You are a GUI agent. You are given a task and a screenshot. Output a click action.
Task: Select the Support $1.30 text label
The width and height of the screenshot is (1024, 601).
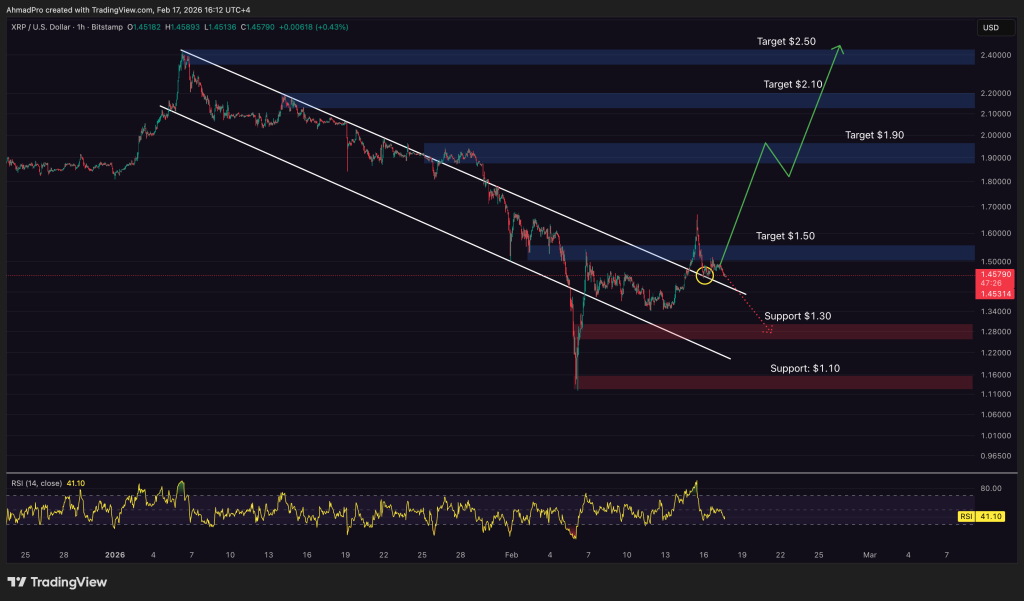click(x=797, y=316)
